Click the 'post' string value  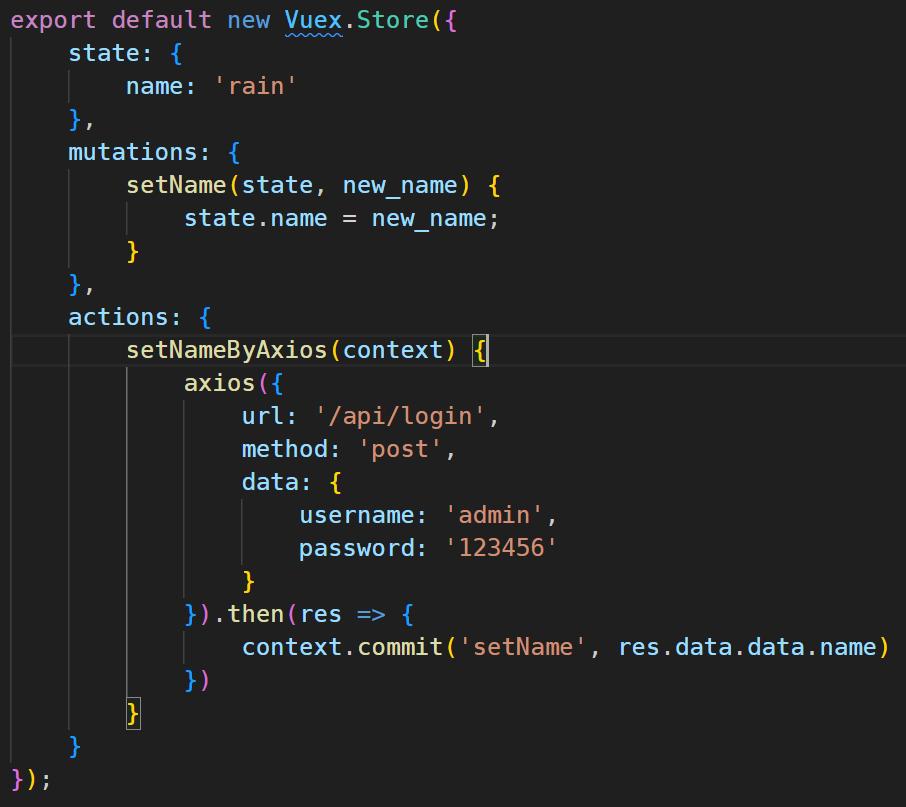tap(400, 449)
